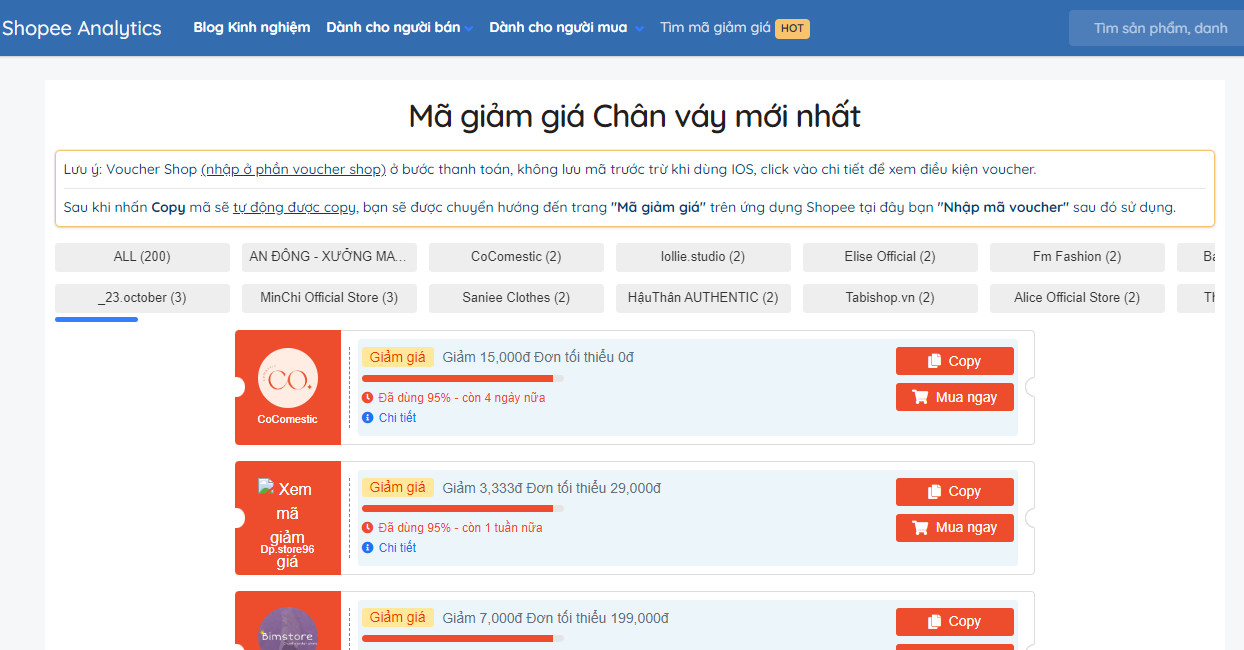Click clock icon on CoComestic voucher
1244x650 pixels.
tap(368, 398)
